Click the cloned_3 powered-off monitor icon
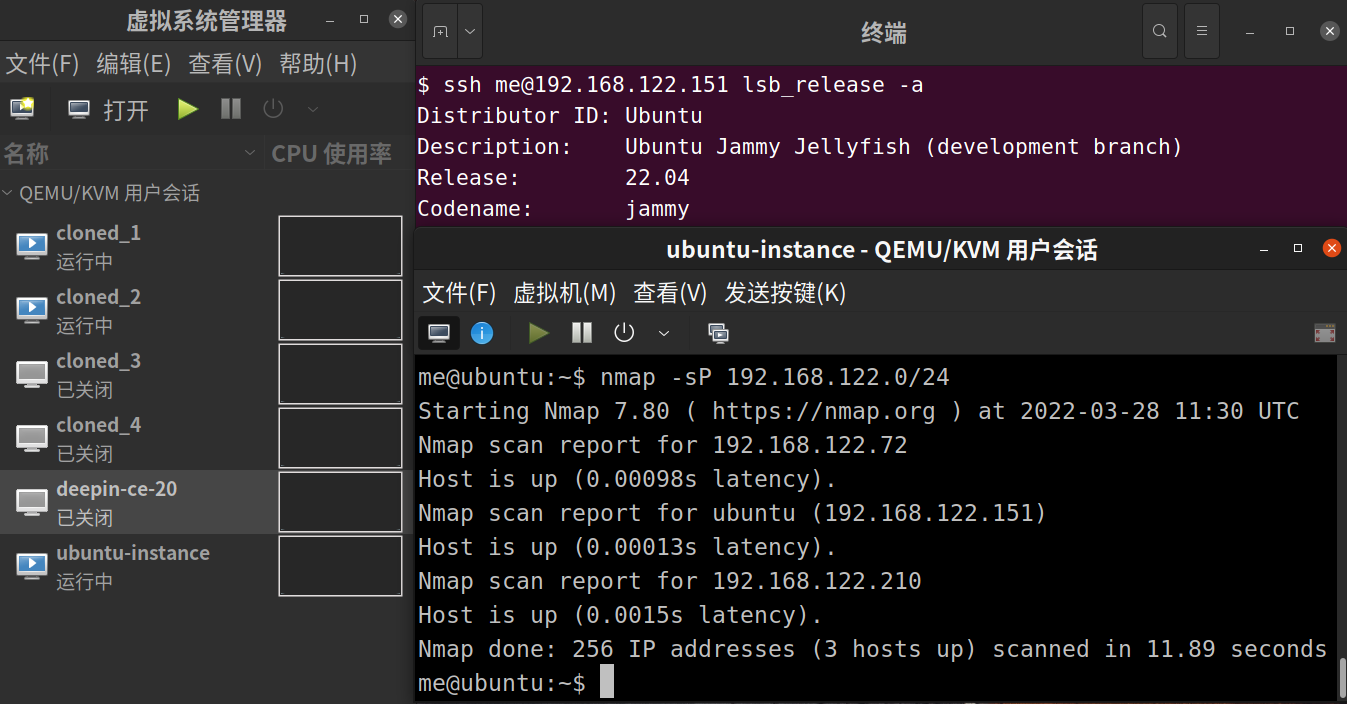This screenshot has height=704, width=1347. [x=32, y=373]
